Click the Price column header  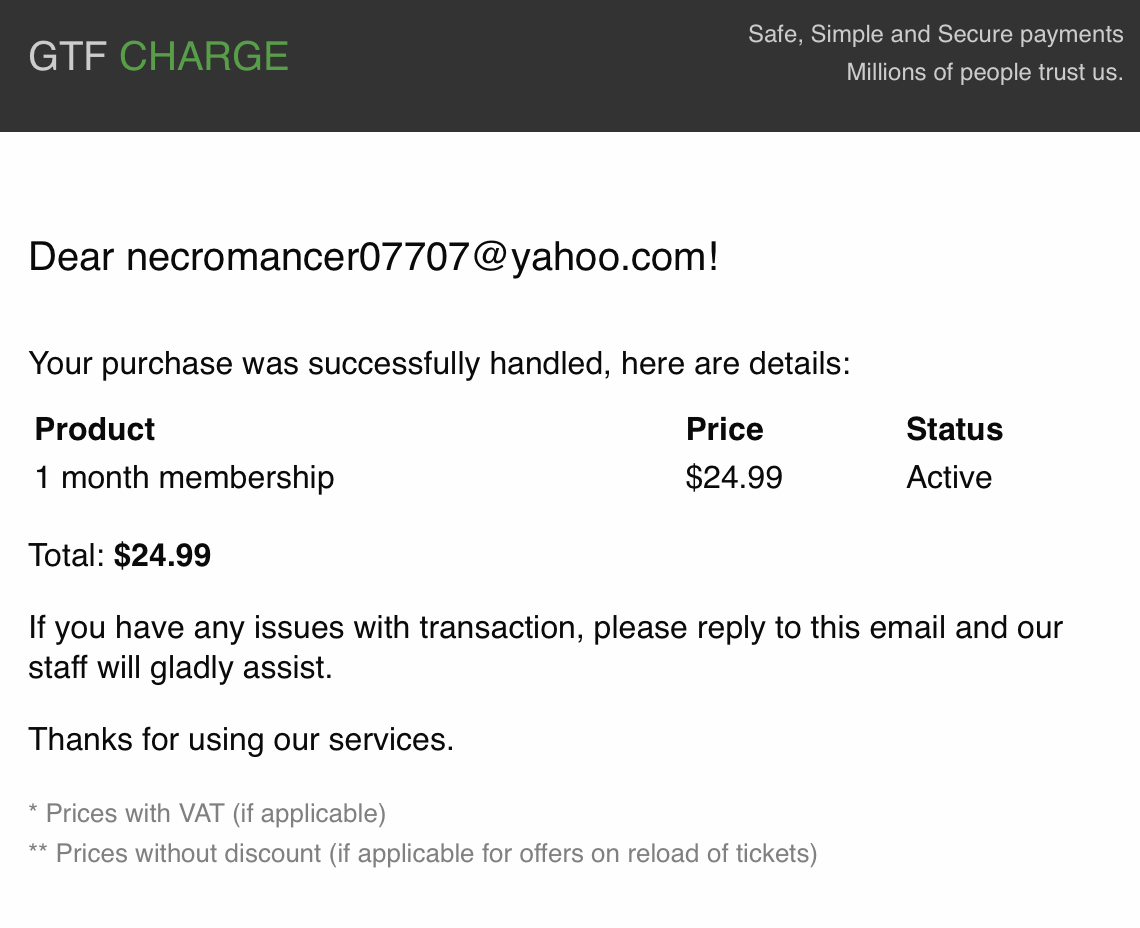724,429
